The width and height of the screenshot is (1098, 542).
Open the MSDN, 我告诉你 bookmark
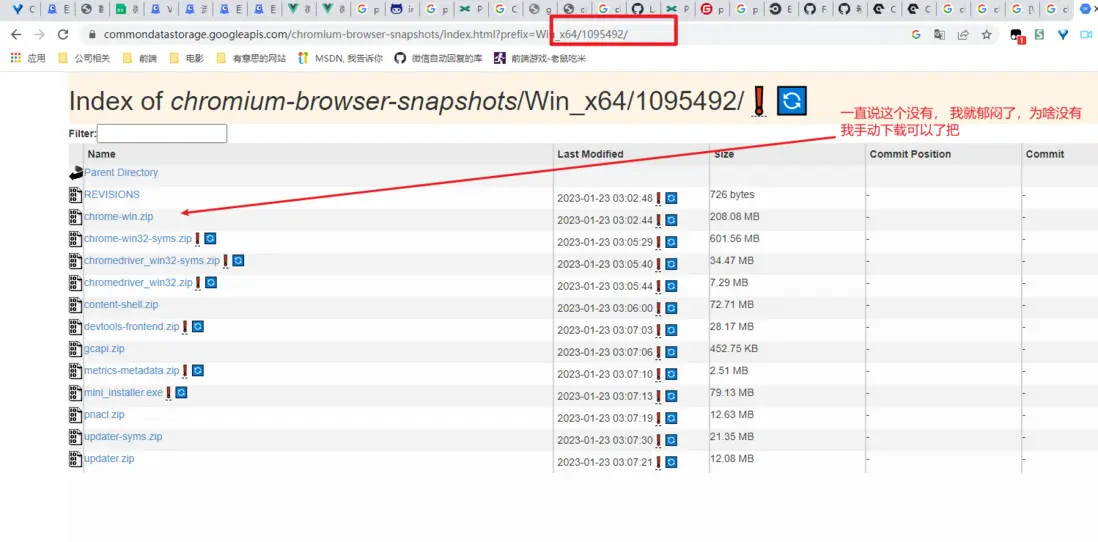[x=340, y=58]
